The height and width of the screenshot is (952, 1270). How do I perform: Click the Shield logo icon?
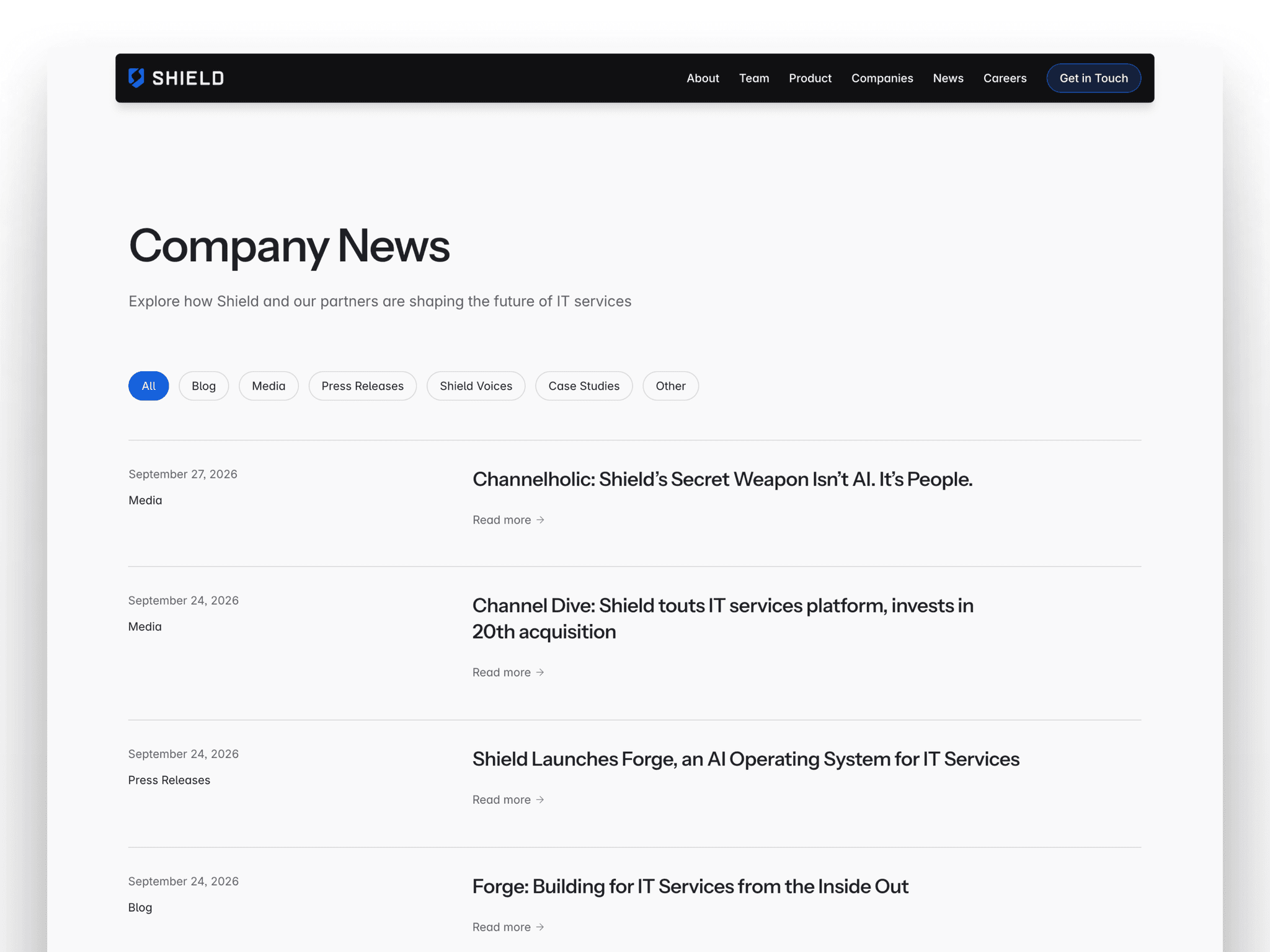tap(136, 78)
